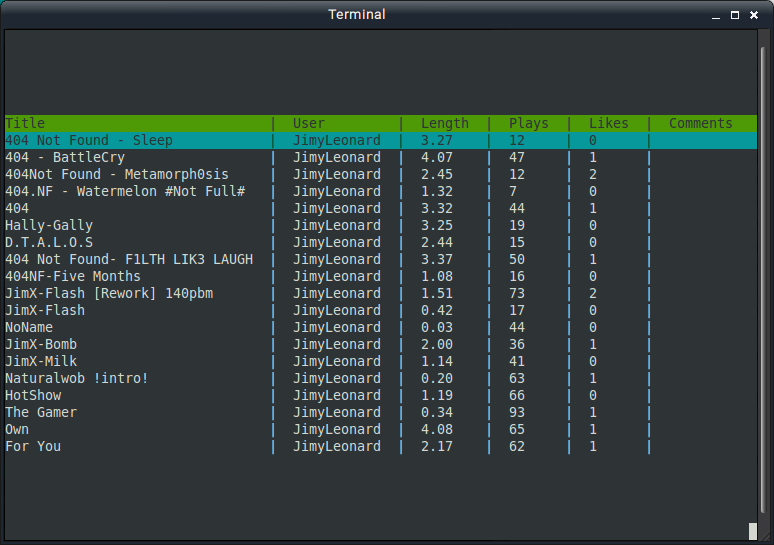Click the terminal vertical scrollbar
Screen dimensions: 774x545
click(x=764, y=280)
